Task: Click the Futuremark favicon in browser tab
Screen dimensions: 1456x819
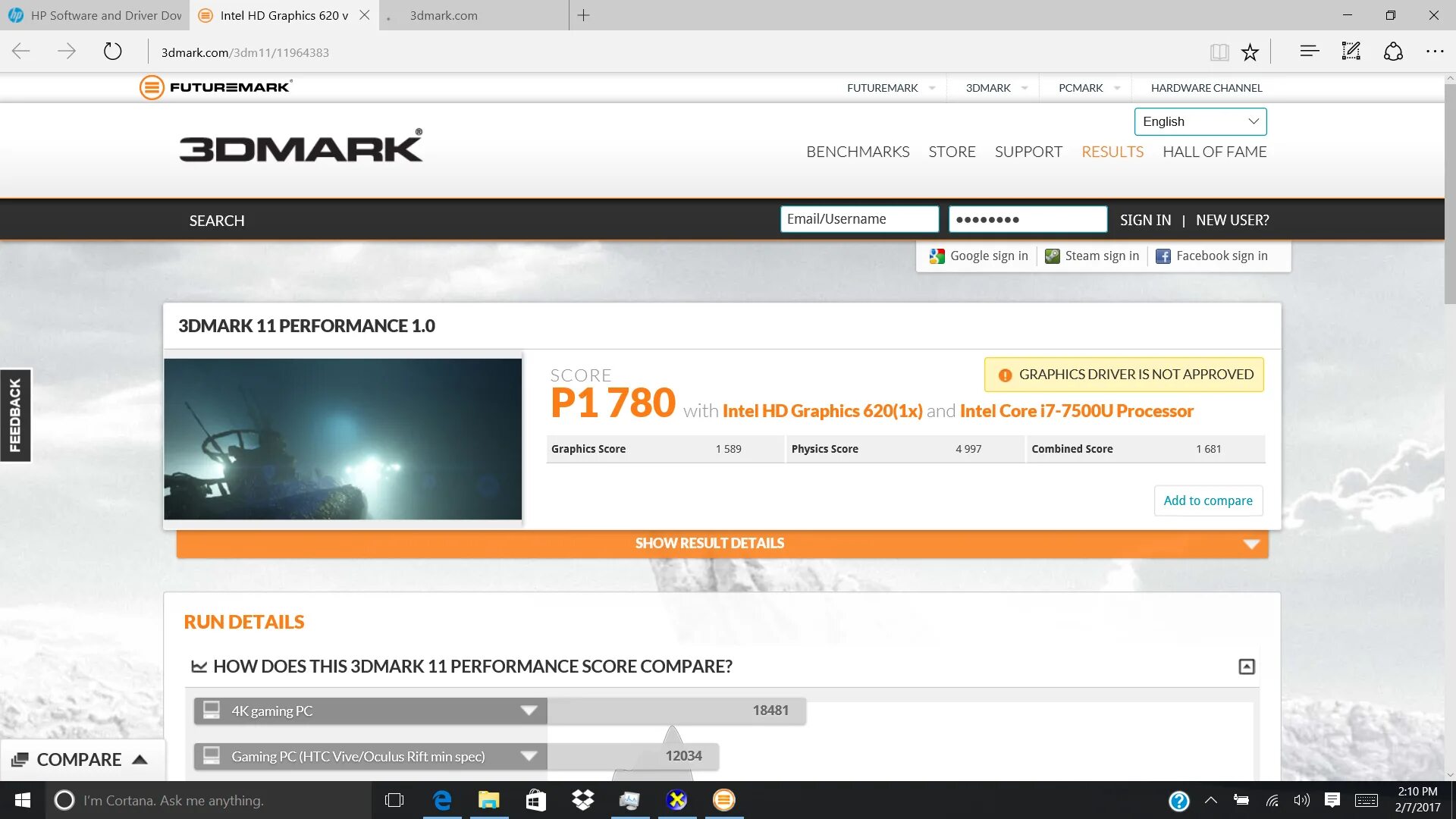Action: click(208, 15)
